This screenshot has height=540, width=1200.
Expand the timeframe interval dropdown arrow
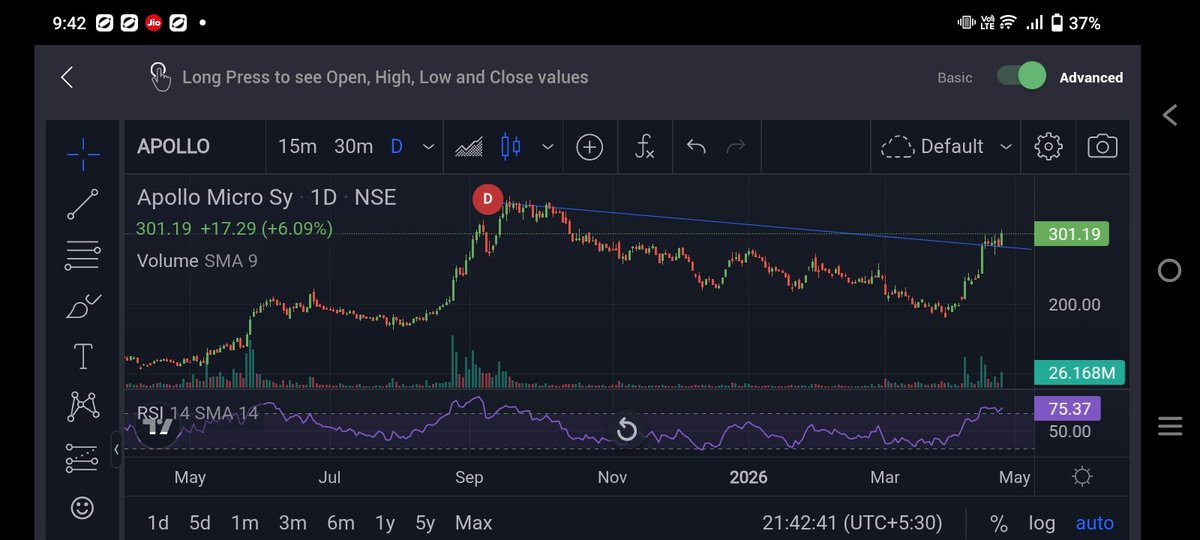tap(428, 147)
